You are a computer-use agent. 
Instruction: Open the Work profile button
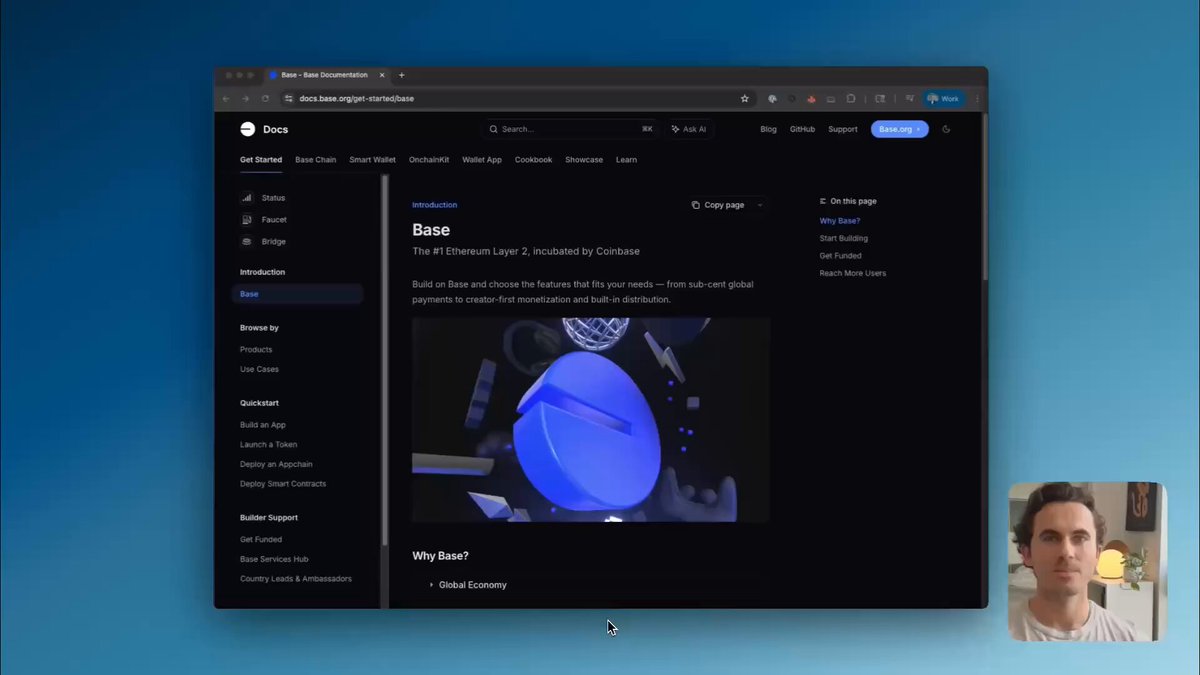(x=943, y=99)
